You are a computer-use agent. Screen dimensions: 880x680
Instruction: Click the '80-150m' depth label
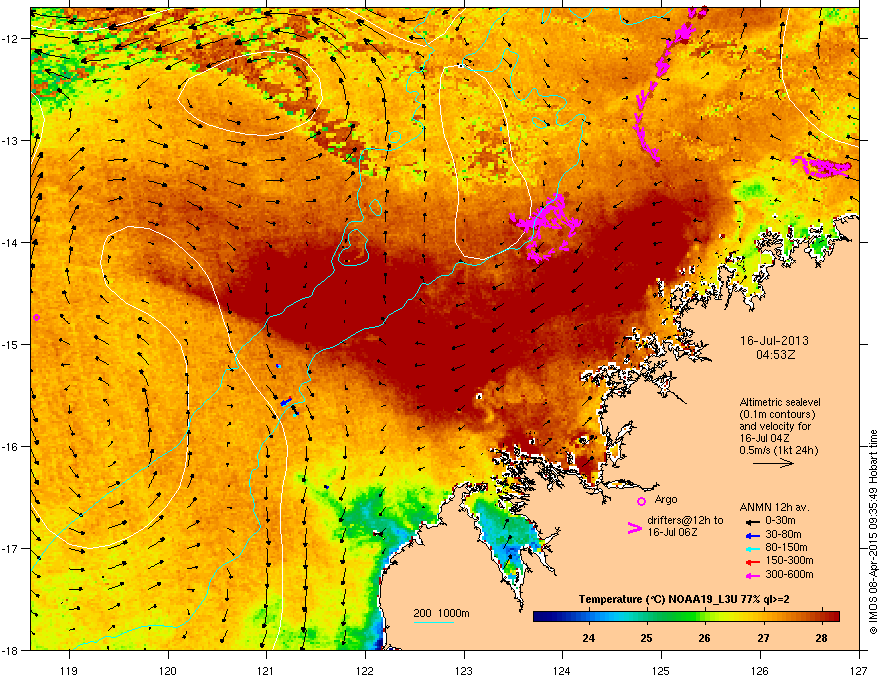pyautogui.click(x=786, y=548)
